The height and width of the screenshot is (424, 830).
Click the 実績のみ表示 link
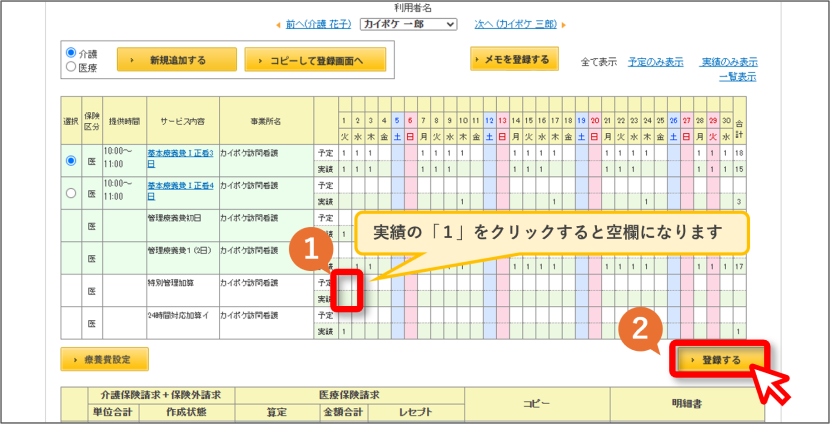(728, 62)
